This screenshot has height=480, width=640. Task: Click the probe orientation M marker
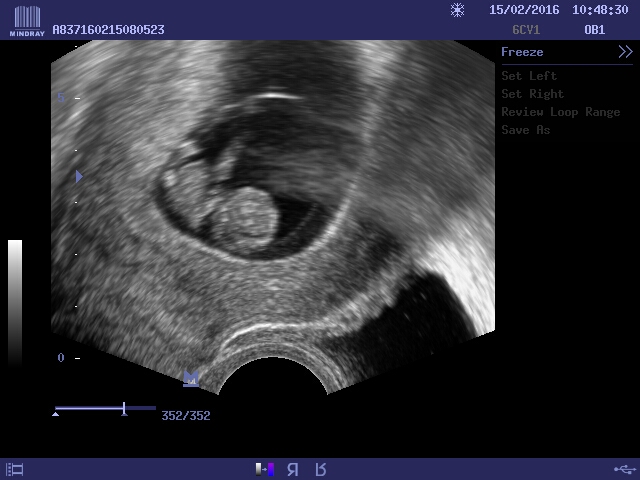(x=191, y=379)
